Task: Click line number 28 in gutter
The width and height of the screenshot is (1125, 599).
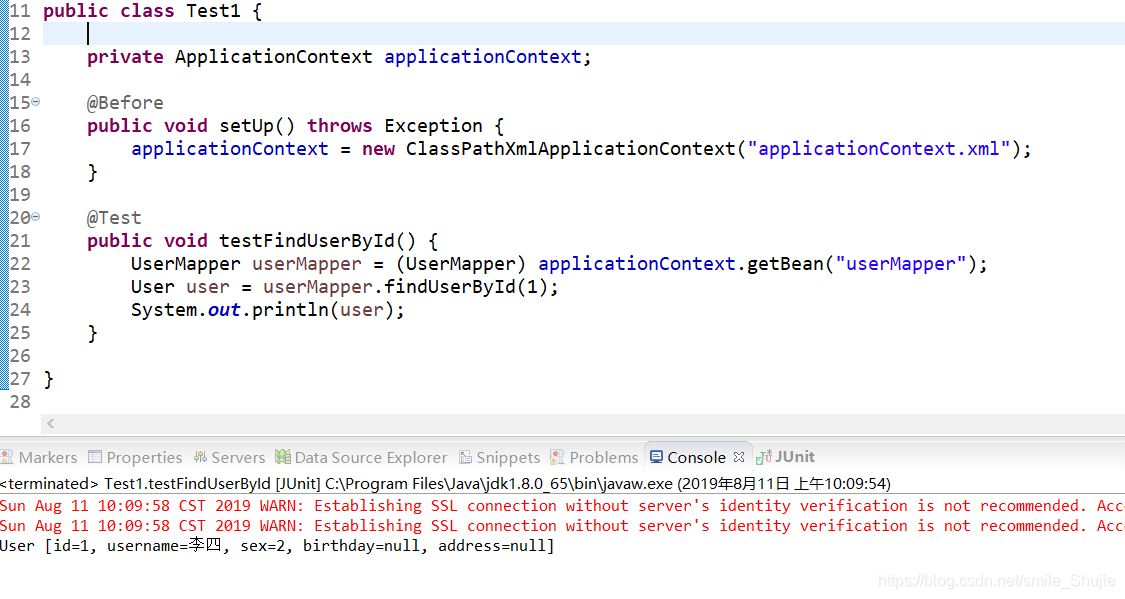Action: [20, 402]
